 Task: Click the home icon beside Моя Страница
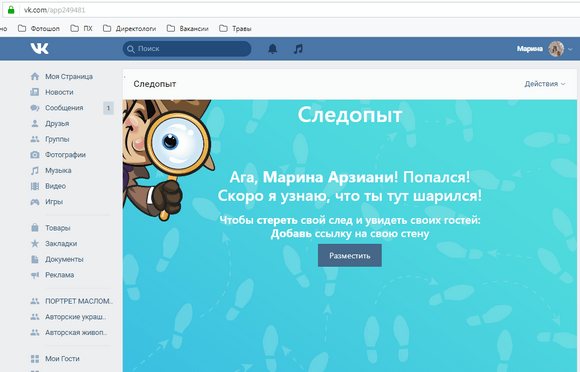35,77
